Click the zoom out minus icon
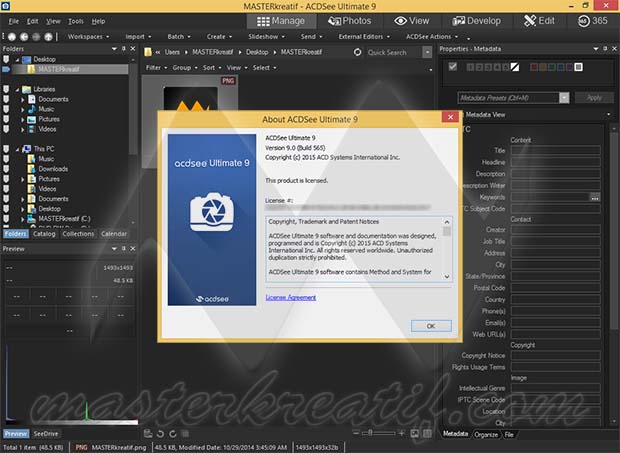The image size is (620, 453). [x=356, y=433]
